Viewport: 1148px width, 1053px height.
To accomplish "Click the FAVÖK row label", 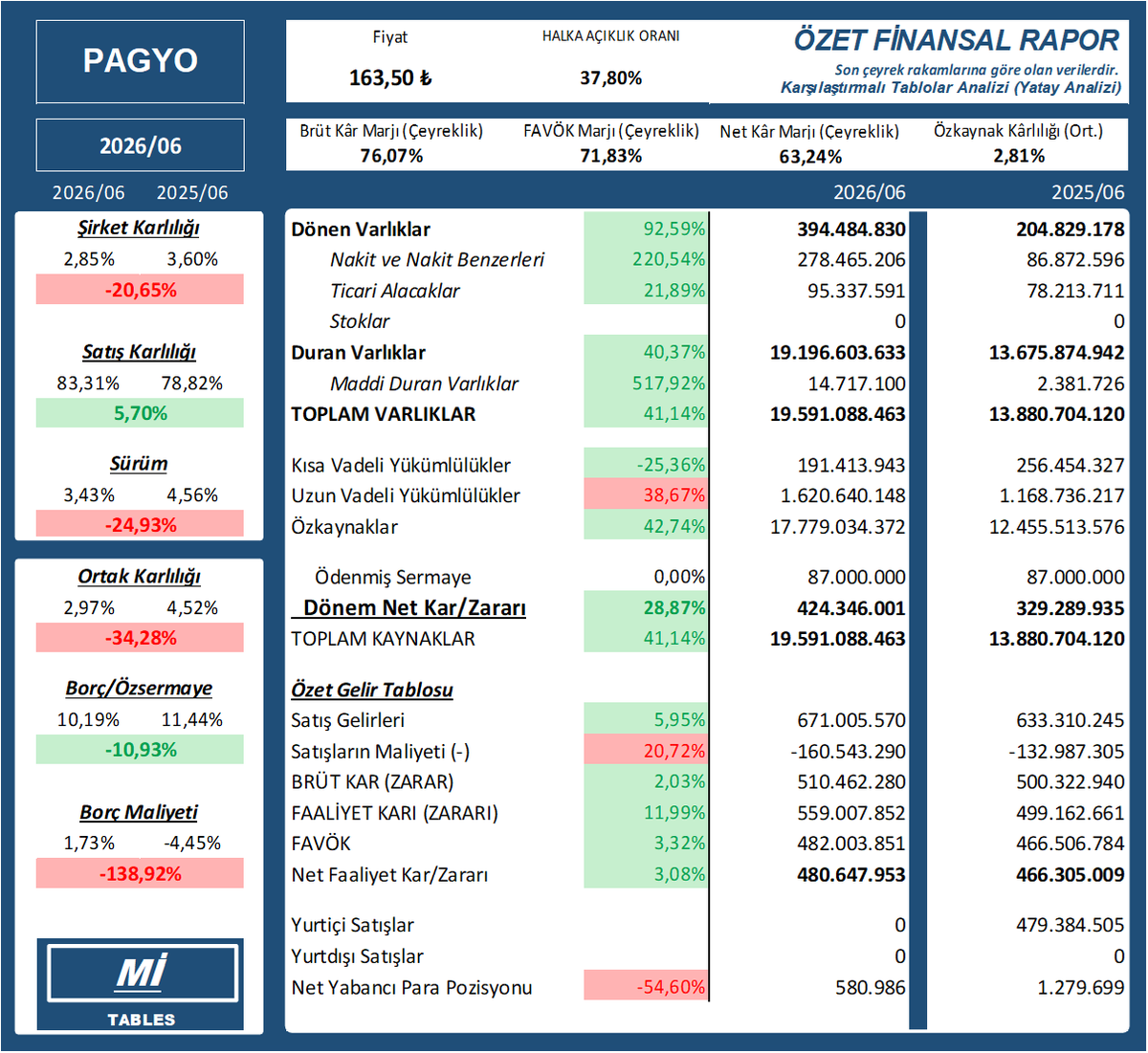I will (x=320, y=844).
